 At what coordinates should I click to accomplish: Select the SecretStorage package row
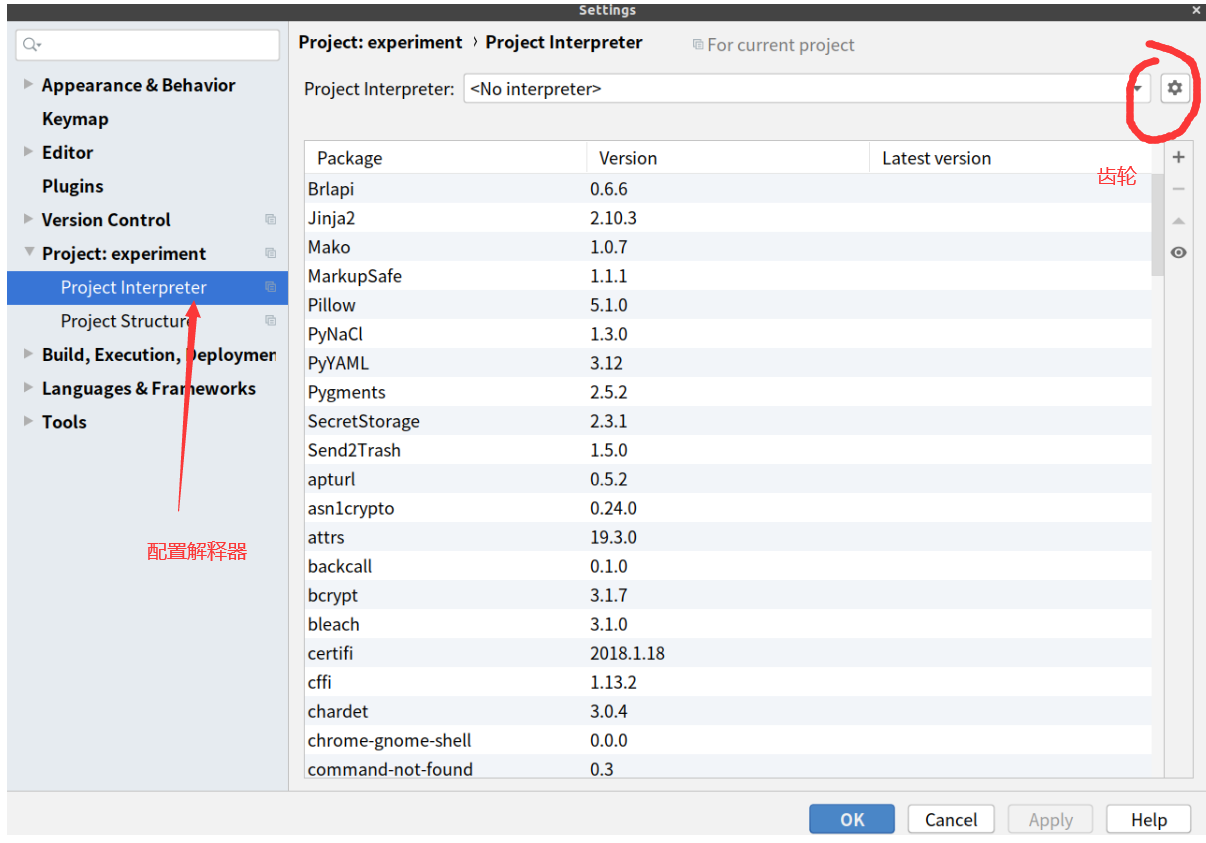click(x=728, y=421)
